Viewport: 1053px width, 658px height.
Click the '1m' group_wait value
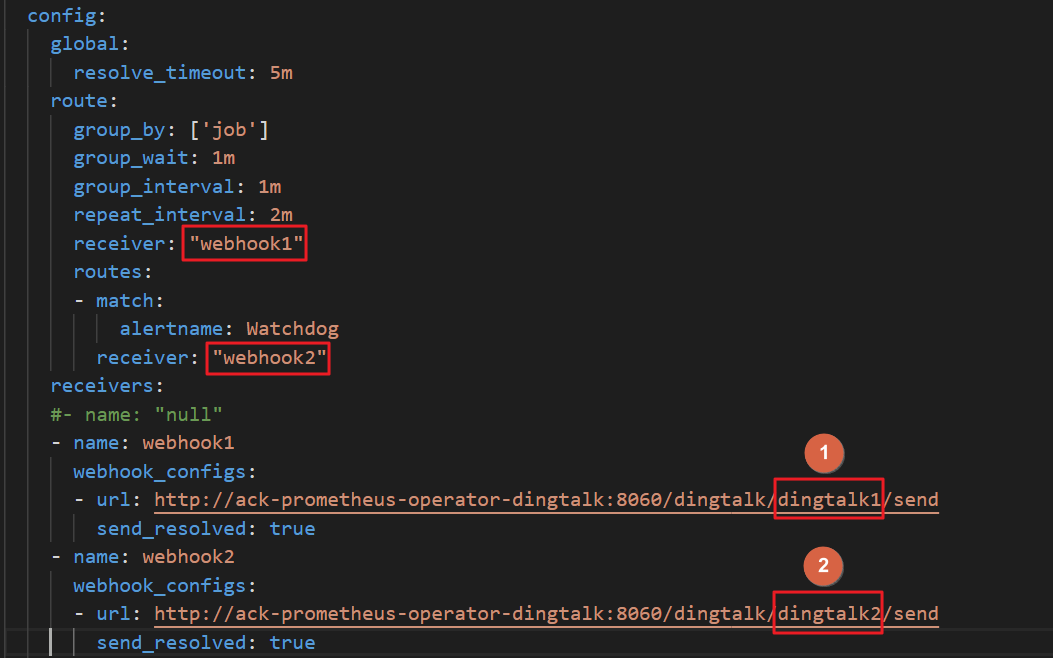(x=224, y=158)
